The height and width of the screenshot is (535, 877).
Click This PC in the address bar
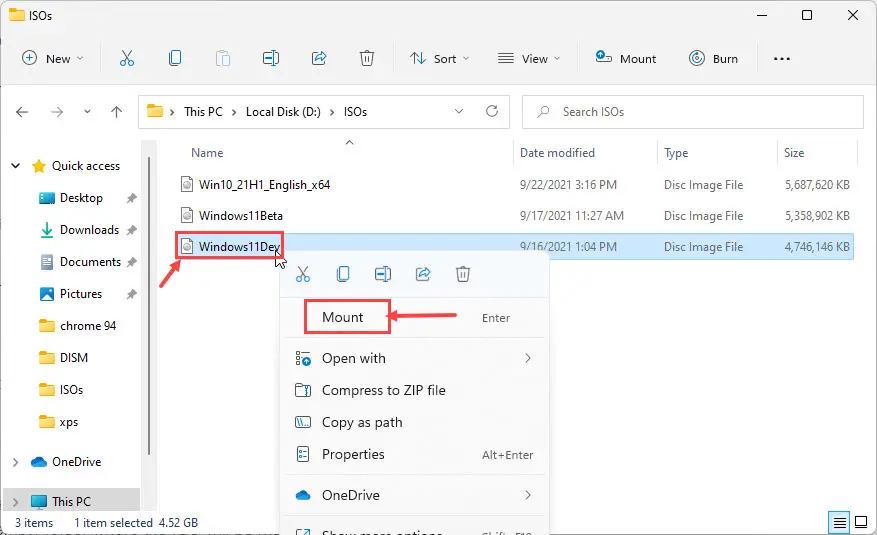203,112
